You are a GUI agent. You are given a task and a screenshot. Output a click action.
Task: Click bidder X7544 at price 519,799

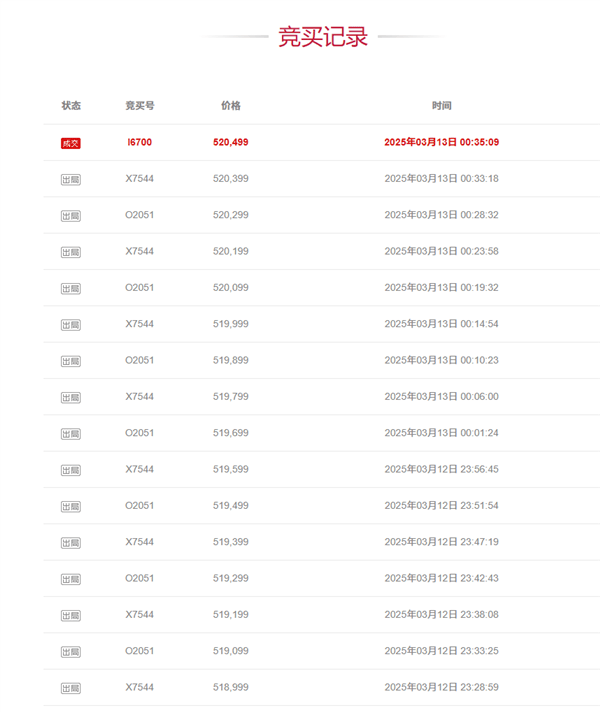pyautogui.click(x=139, y=396)
